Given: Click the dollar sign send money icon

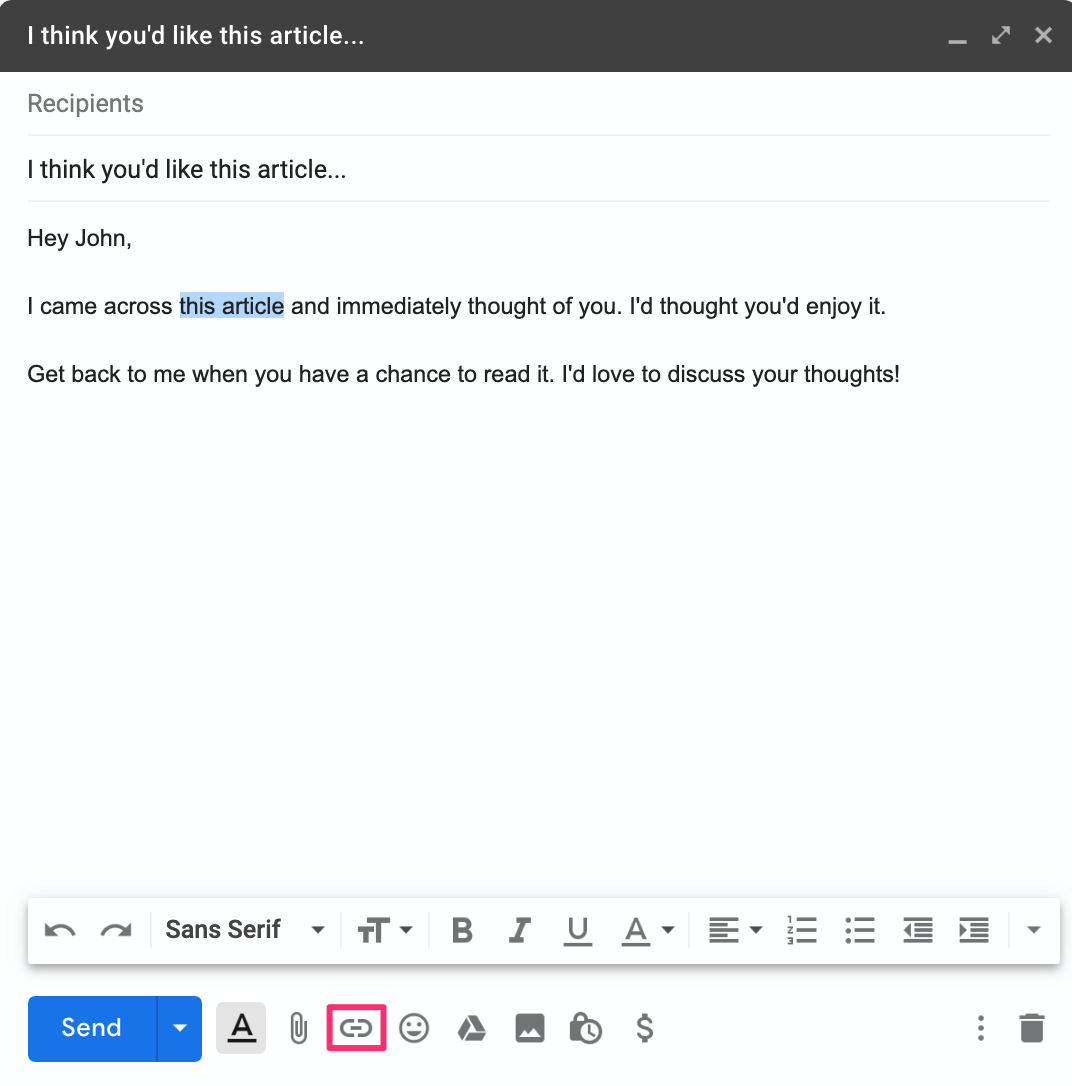Looking at the screenshot, I should tap(645, 1028).
